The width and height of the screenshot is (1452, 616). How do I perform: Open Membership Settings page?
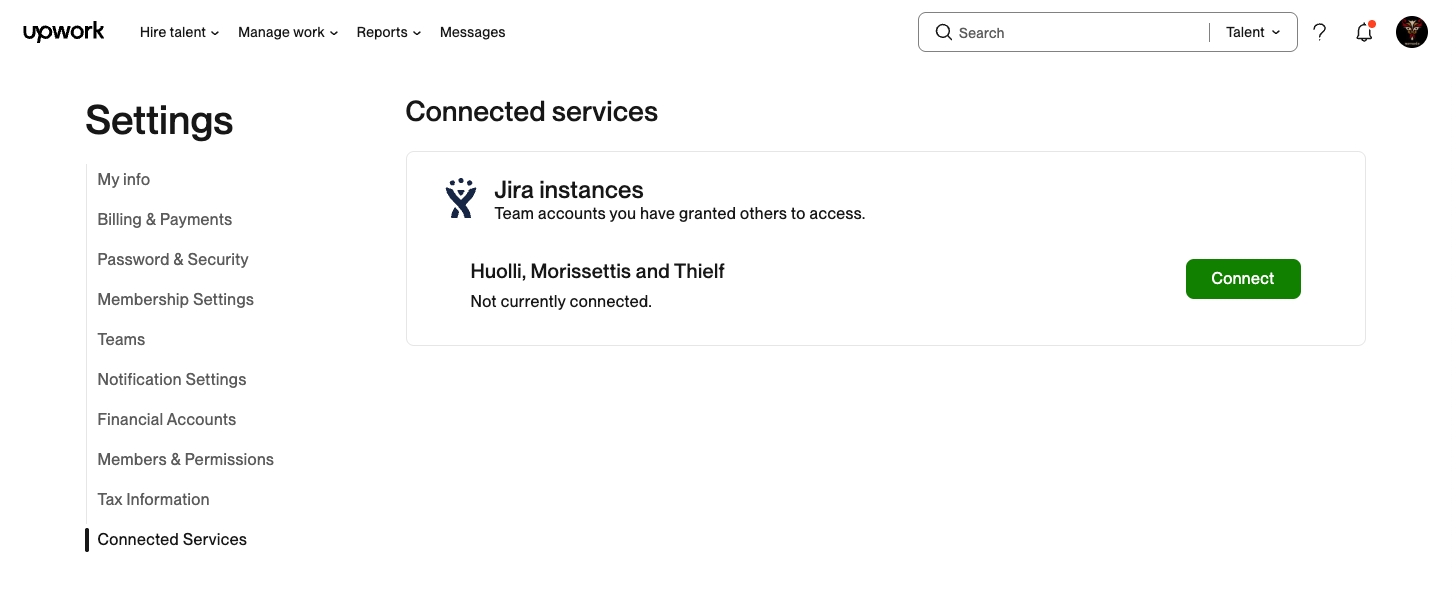pos(176,300)
